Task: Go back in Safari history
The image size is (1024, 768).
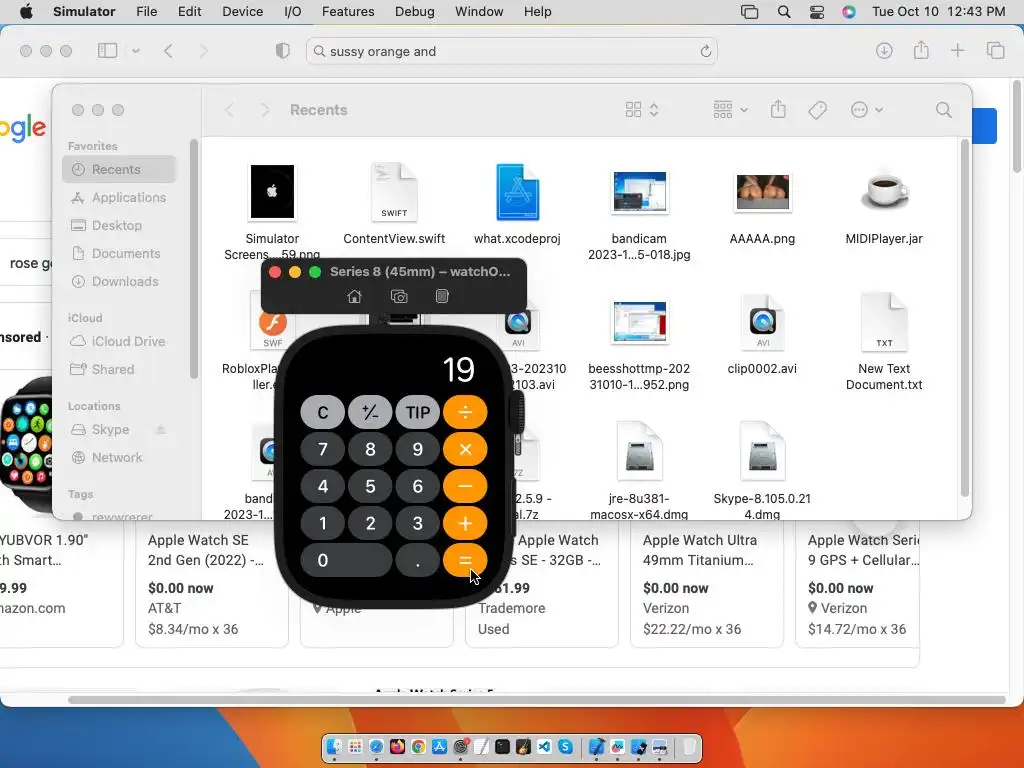Action: point(168,51)
